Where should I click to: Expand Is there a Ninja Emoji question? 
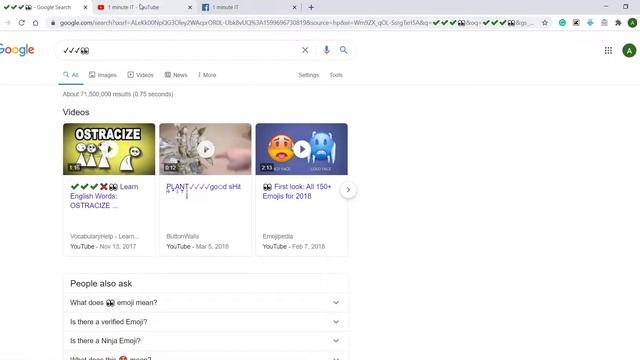(206, 340)
